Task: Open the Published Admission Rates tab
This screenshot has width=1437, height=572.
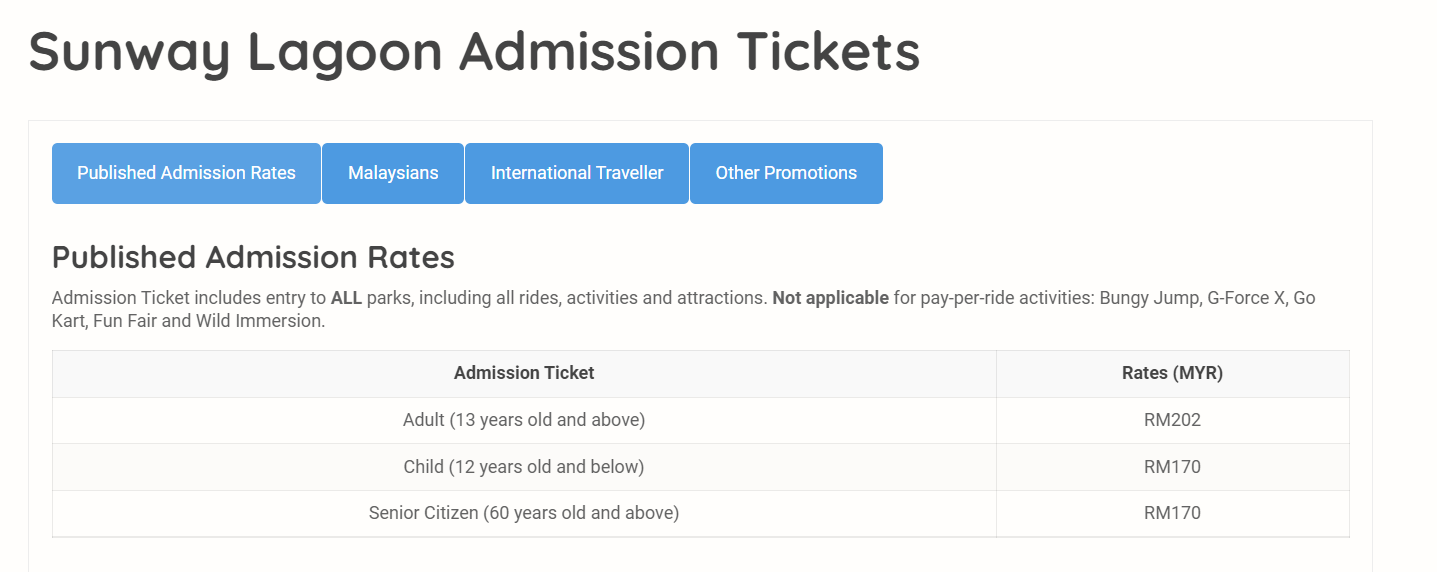Action: tap(186, 173)
